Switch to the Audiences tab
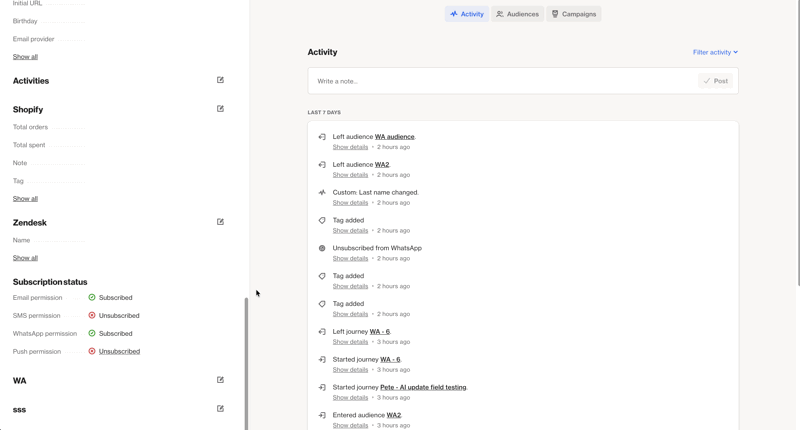This screenshot has height=430, width=800. pyautogui.click(x=518, y=14)
